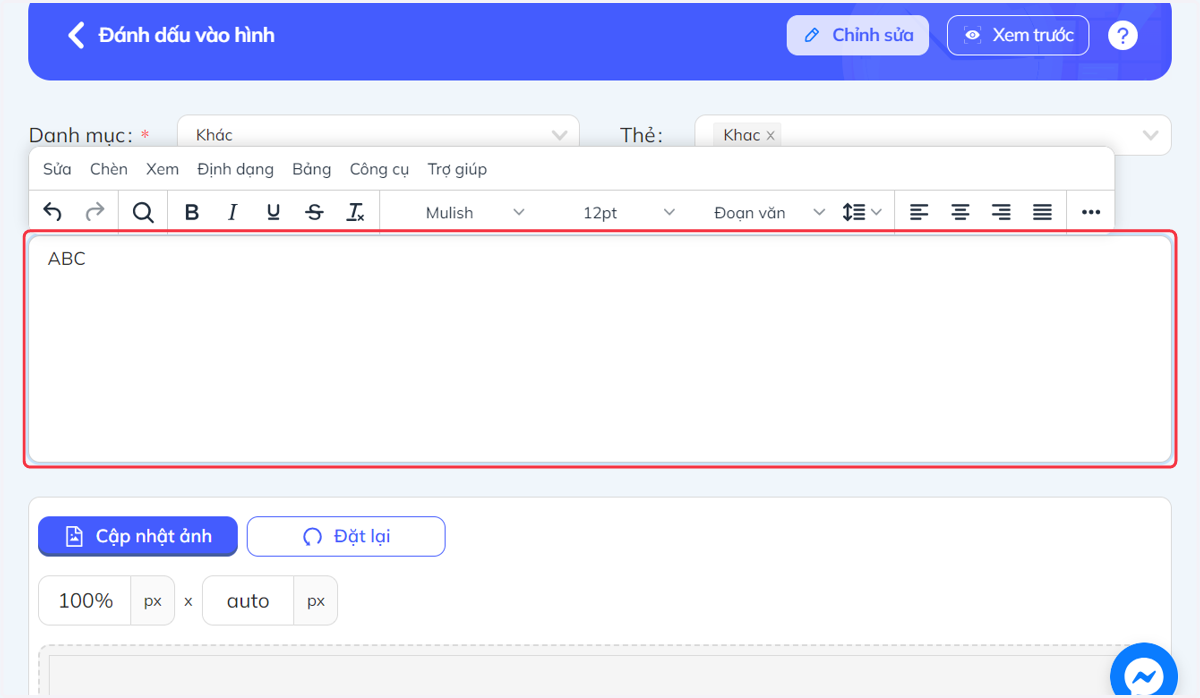Open the Messenger chat bubble
1200x698 pixels.
pyautogui.click(x=1144, y=676)
